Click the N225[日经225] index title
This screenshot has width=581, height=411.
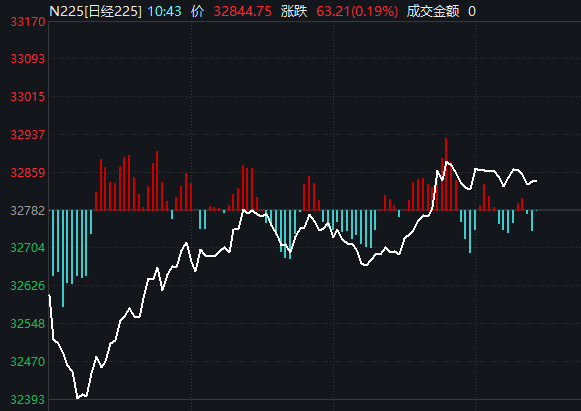(95, 11)
